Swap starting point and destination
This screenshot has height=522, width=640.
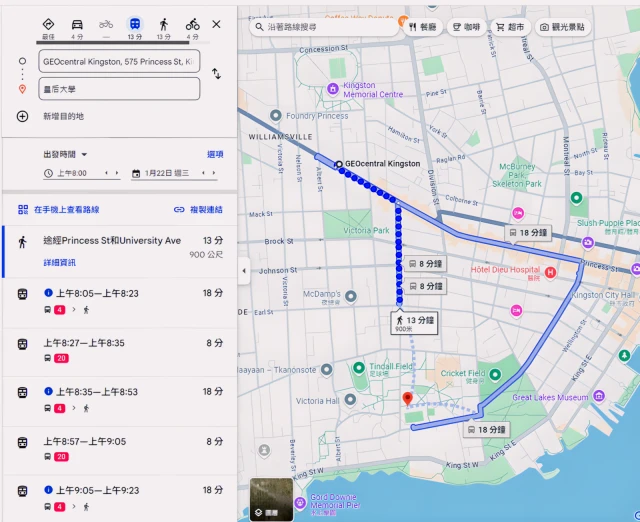pos(216,74)
